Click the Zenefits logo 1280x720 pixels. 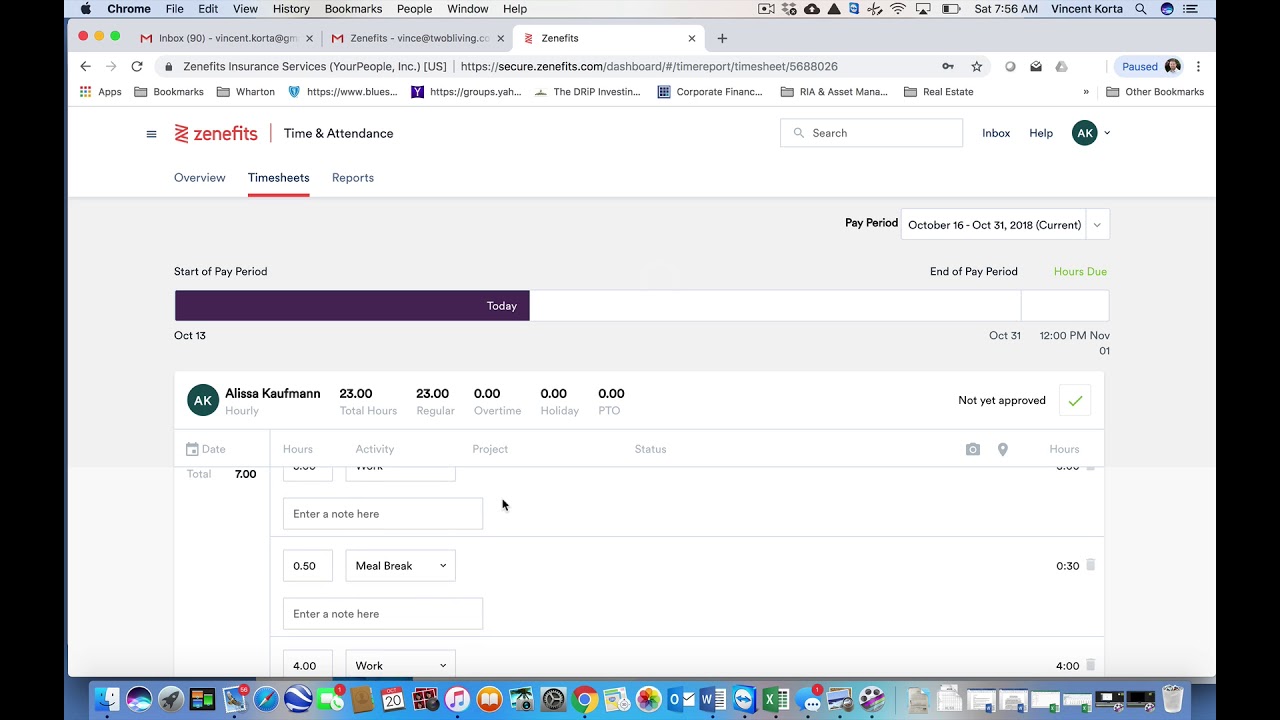216,134
